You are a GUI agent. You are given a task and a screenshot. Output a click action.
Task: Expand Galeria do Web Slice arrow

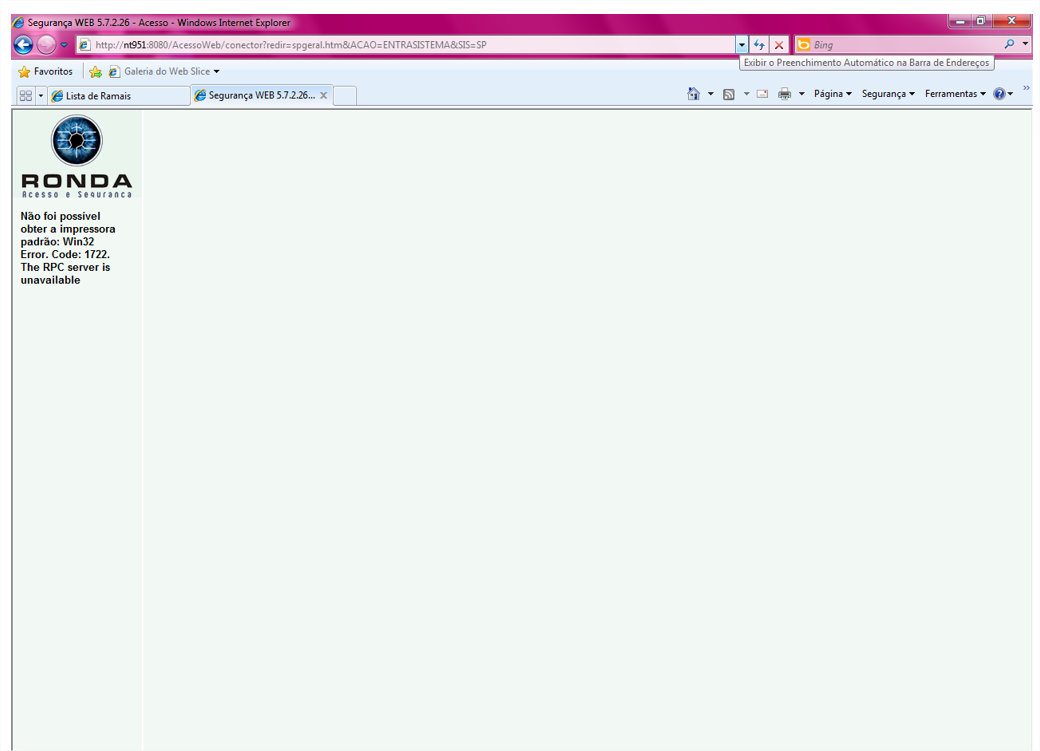(x=216, y=72)
